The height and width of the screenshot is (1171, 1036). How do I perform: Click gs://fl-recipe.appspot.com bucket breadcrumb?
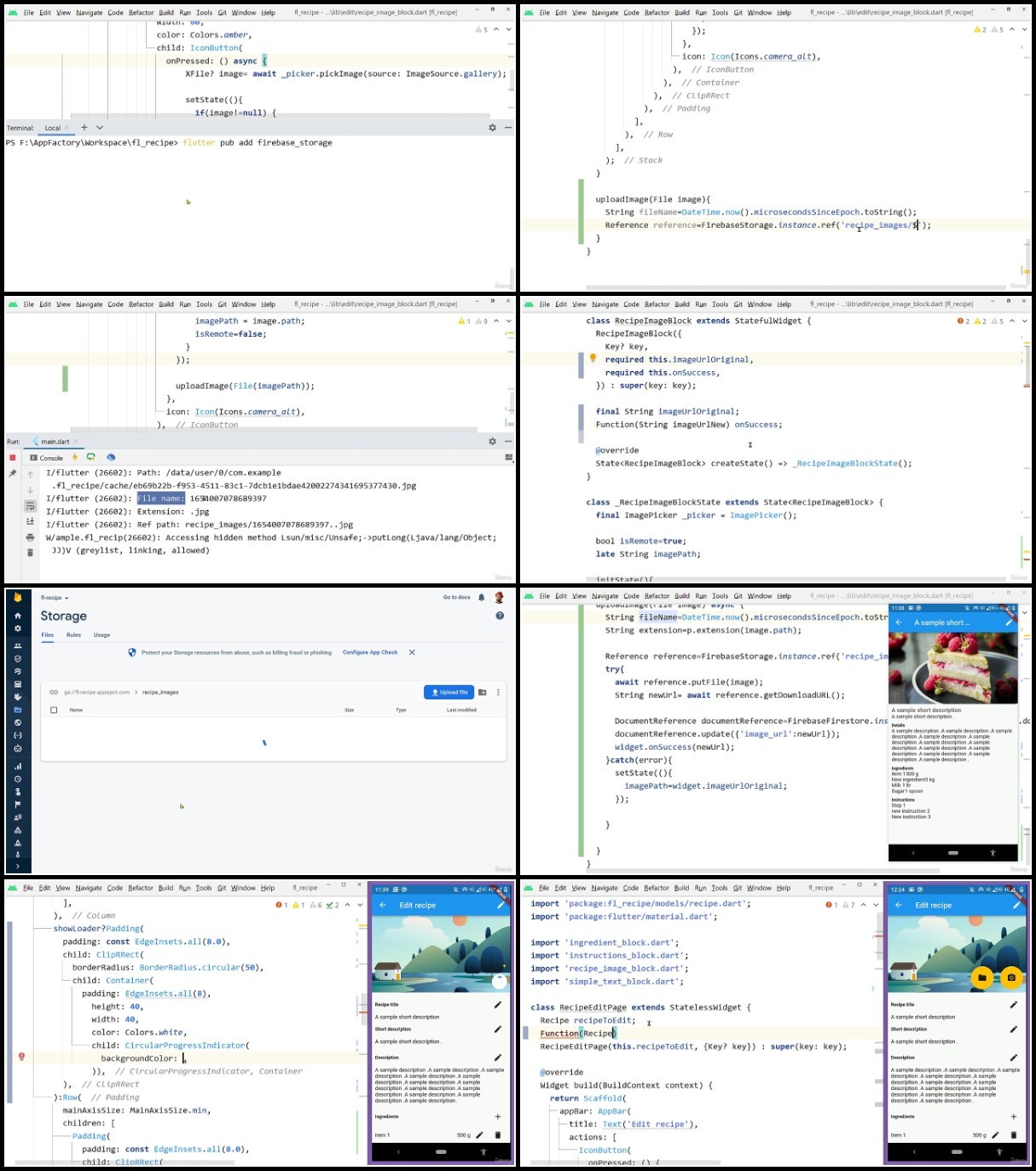95,693
